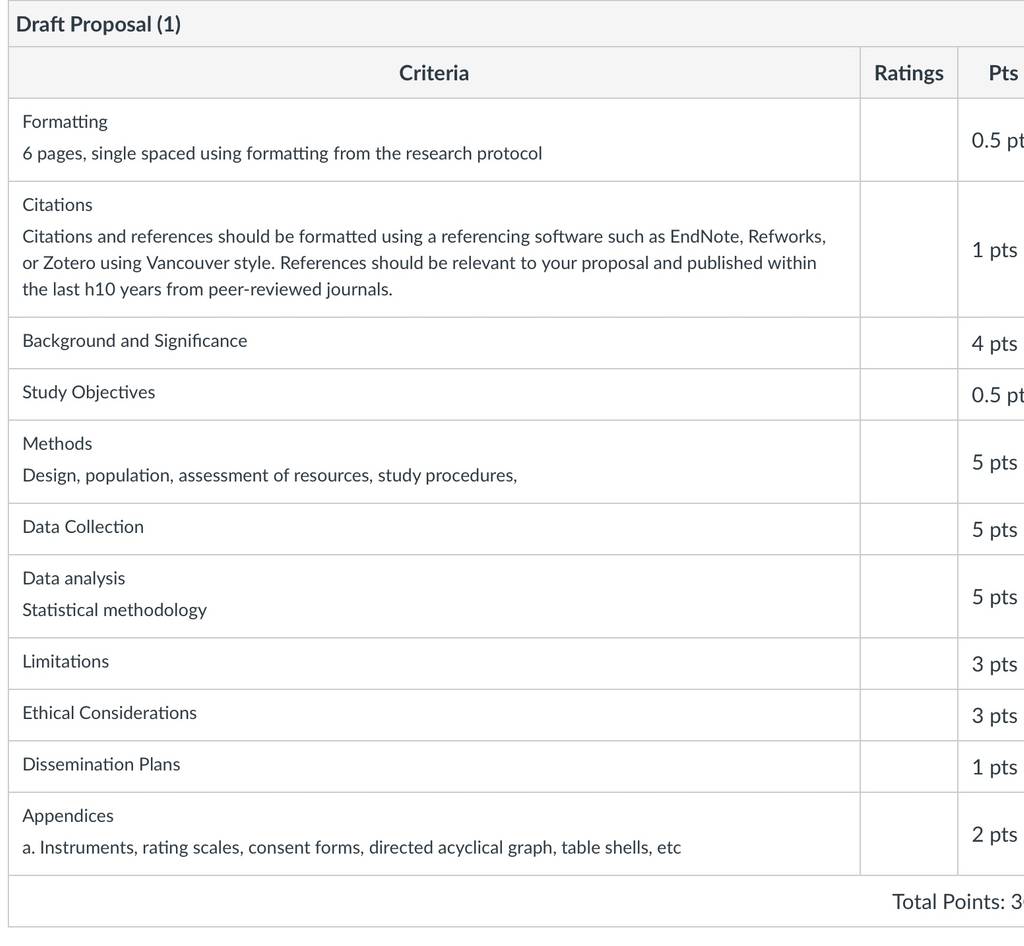Select the Total Points summary text
Screen dimensions: 1024x946
coord(957,902)
